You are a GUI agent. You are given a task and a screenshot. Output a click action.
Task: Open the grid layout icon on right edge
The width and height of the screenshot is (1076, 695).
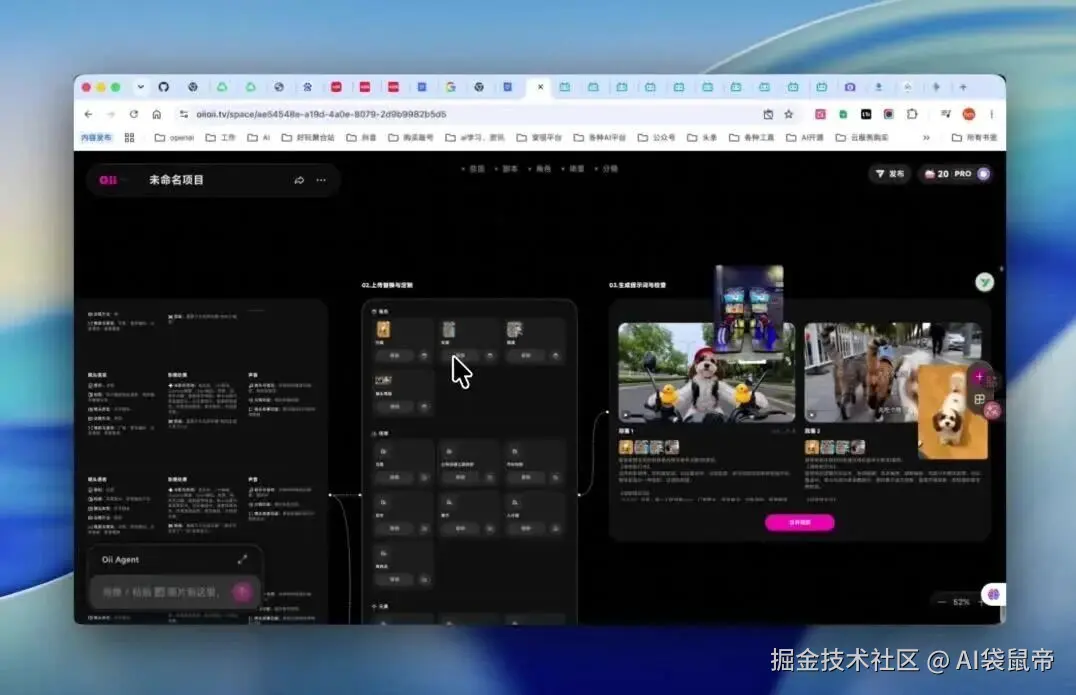[979, 399]
